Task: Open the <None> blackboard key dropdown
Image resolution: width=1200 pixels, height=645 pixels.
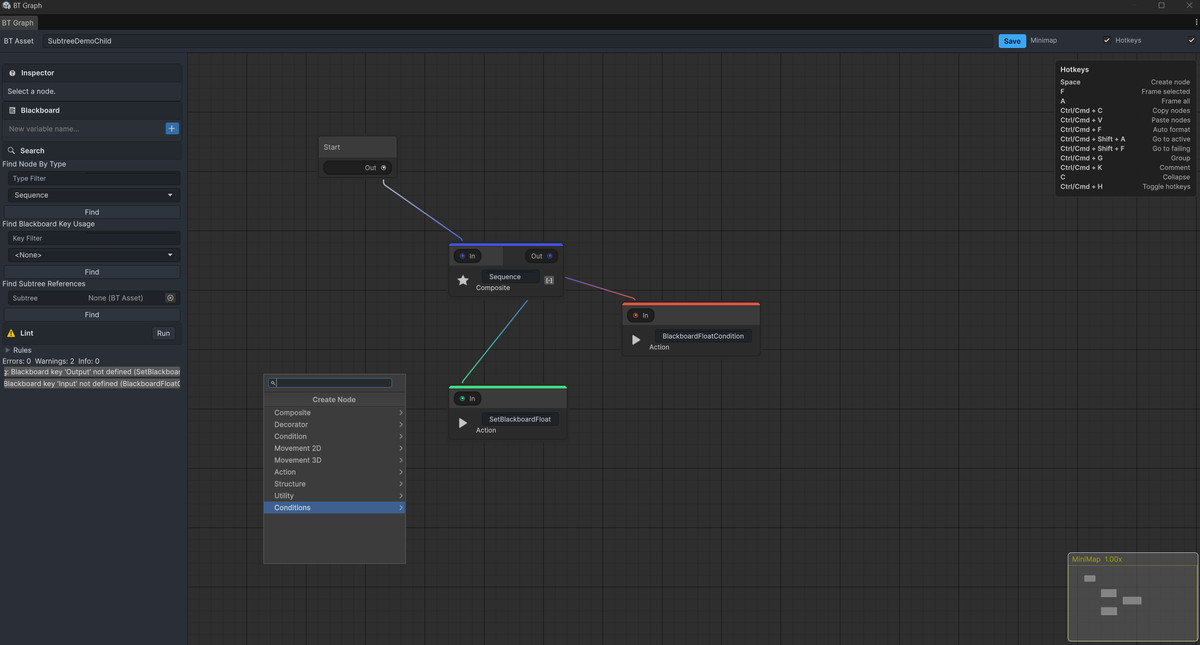Action: pos(92,255)
